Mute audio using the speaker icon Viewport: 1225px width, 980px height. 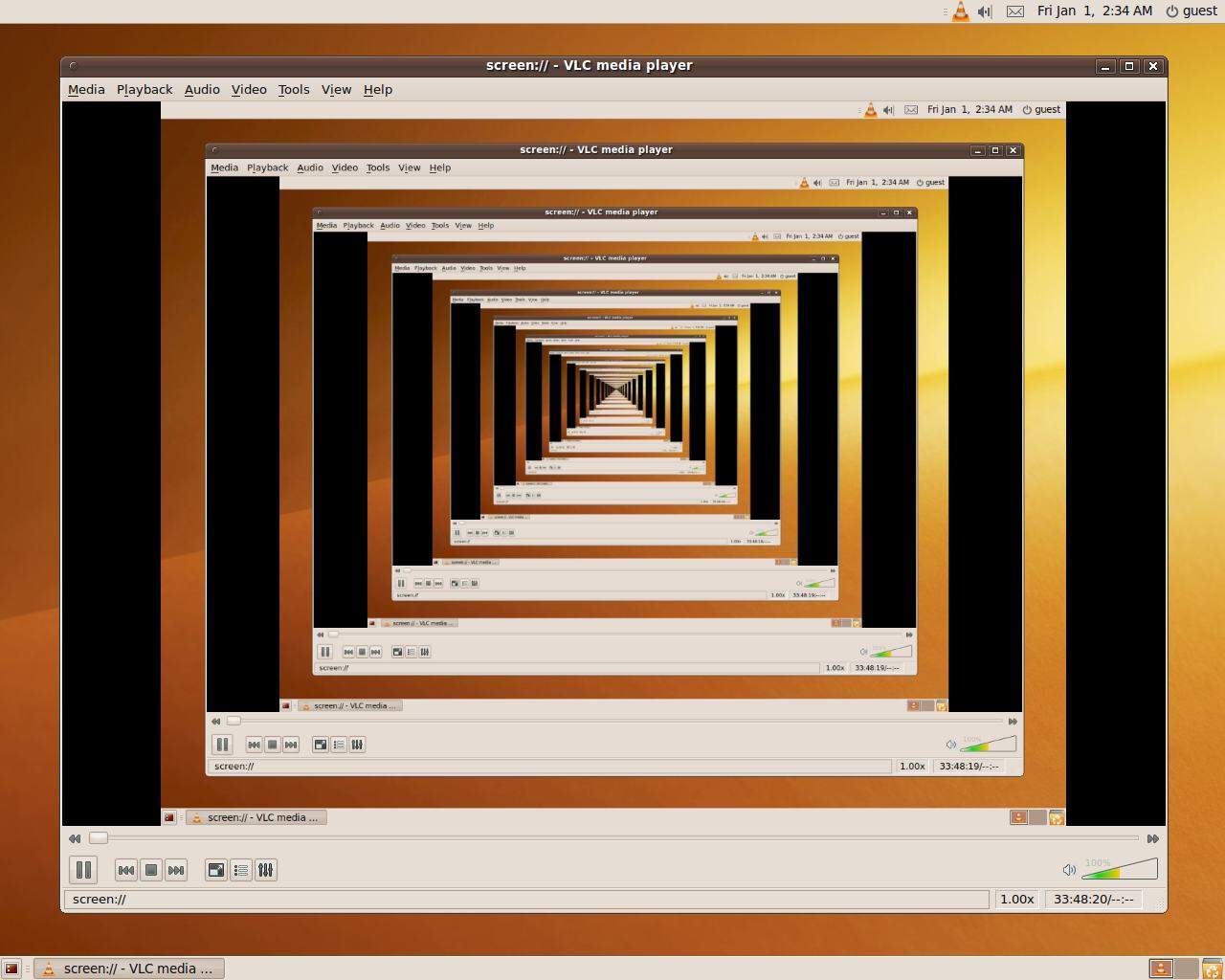(1069, 870)
